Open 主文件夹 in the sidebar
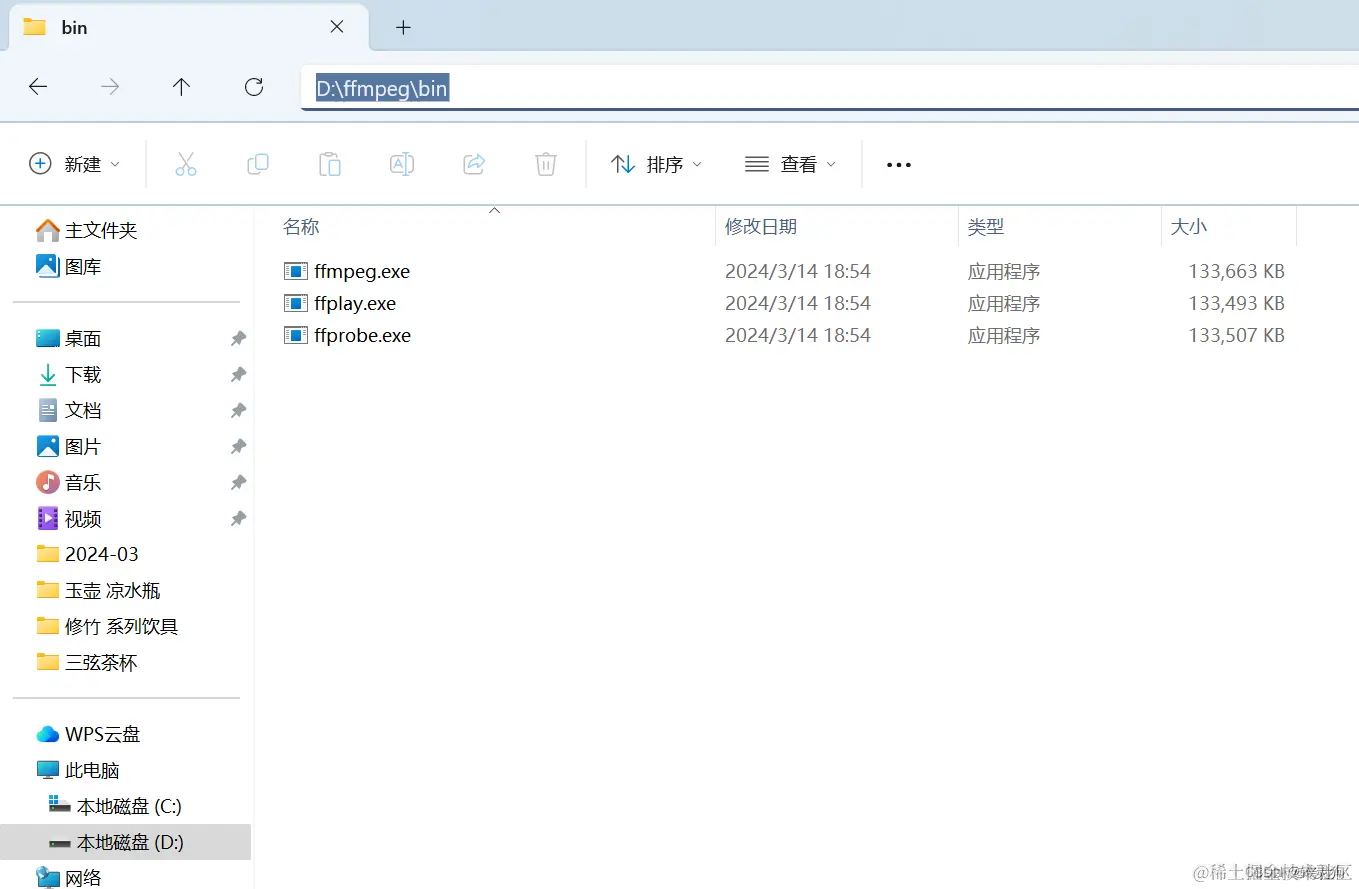The width and height of the screenshot is (1359, 889). [87, 231]
